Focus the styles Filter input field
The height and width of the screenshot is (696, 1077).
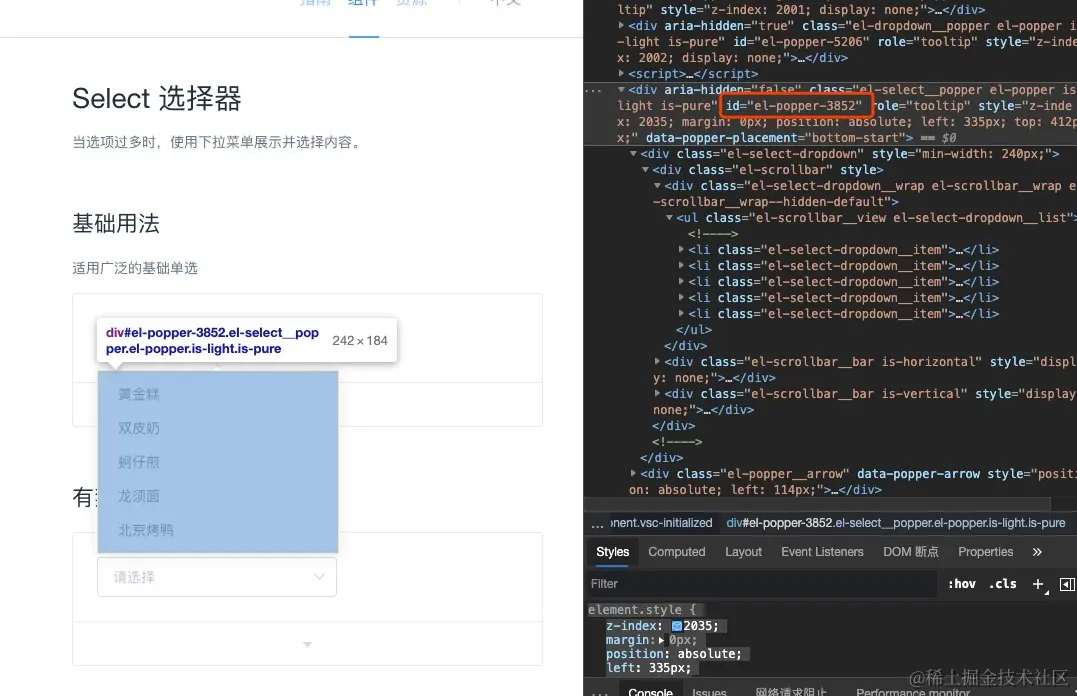point(761,583)
